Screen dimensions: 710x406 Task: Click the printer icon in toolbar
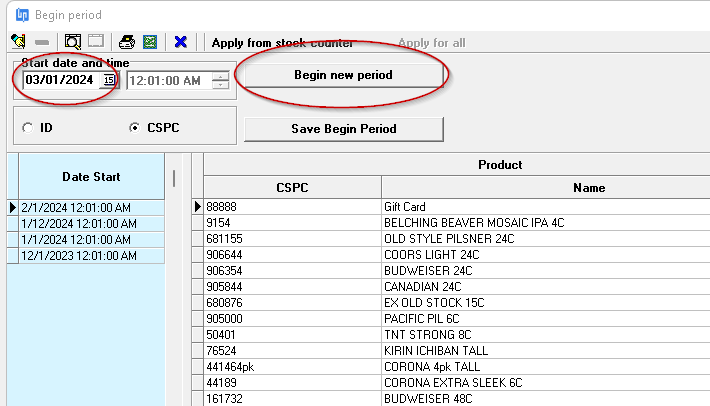tap(127, 42)
